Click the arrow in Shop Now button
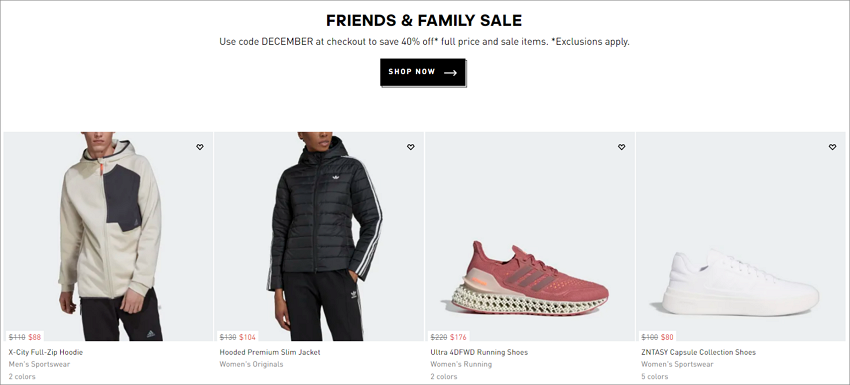The image size is (850, 385). click(450, 73)
